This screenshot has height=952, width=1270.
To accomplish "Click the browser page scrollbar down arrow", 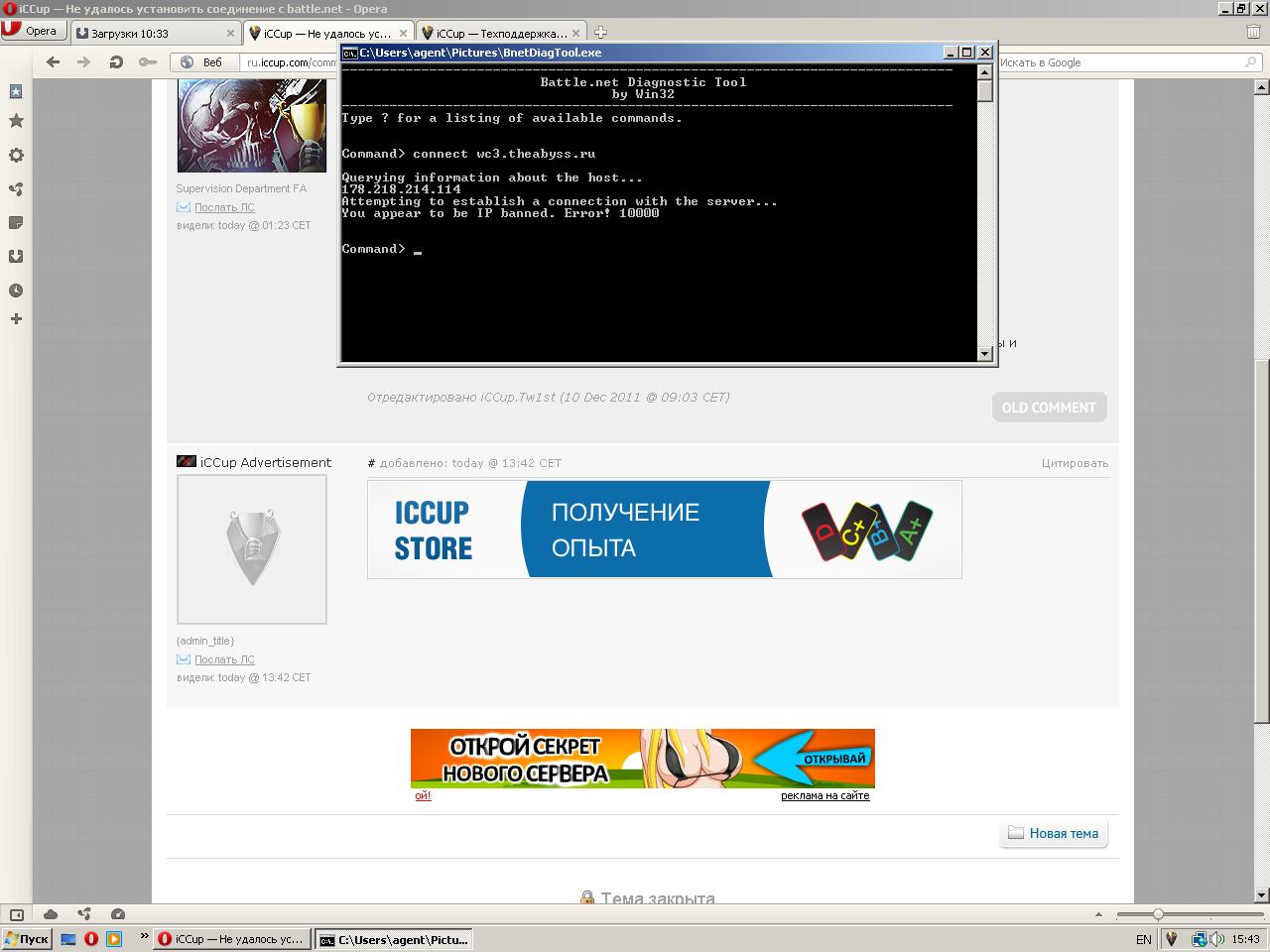I will click(1262, 895).
